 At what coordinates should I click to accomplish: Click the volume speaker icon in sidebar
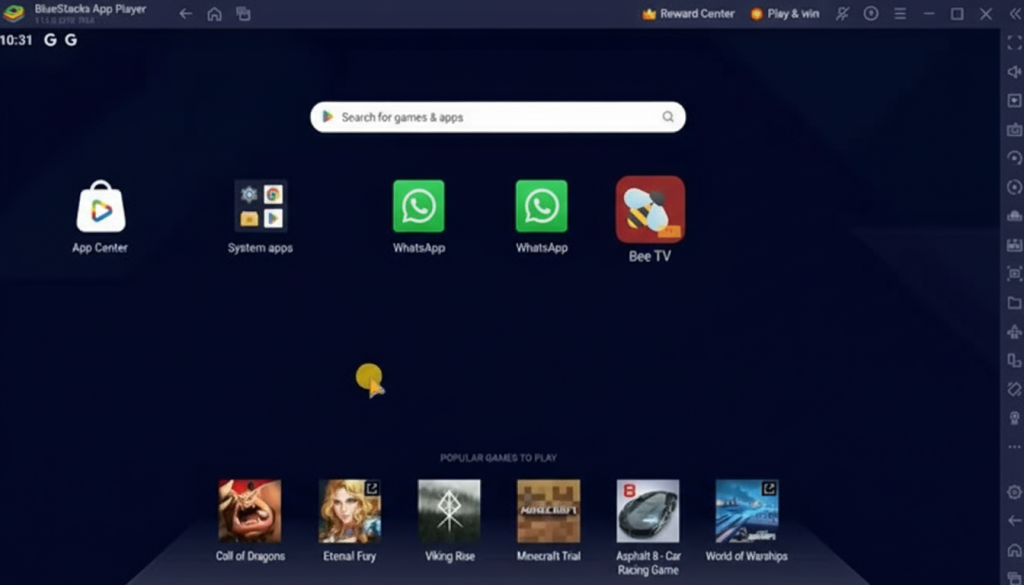(x=1014, y=72)
